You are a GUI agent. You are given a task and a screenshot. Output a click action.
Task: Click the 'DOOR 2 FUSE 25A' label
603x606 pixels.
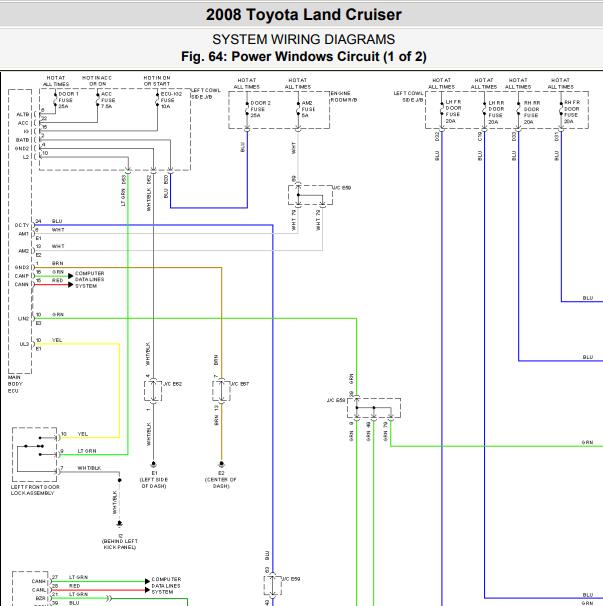tap(260, 109)
